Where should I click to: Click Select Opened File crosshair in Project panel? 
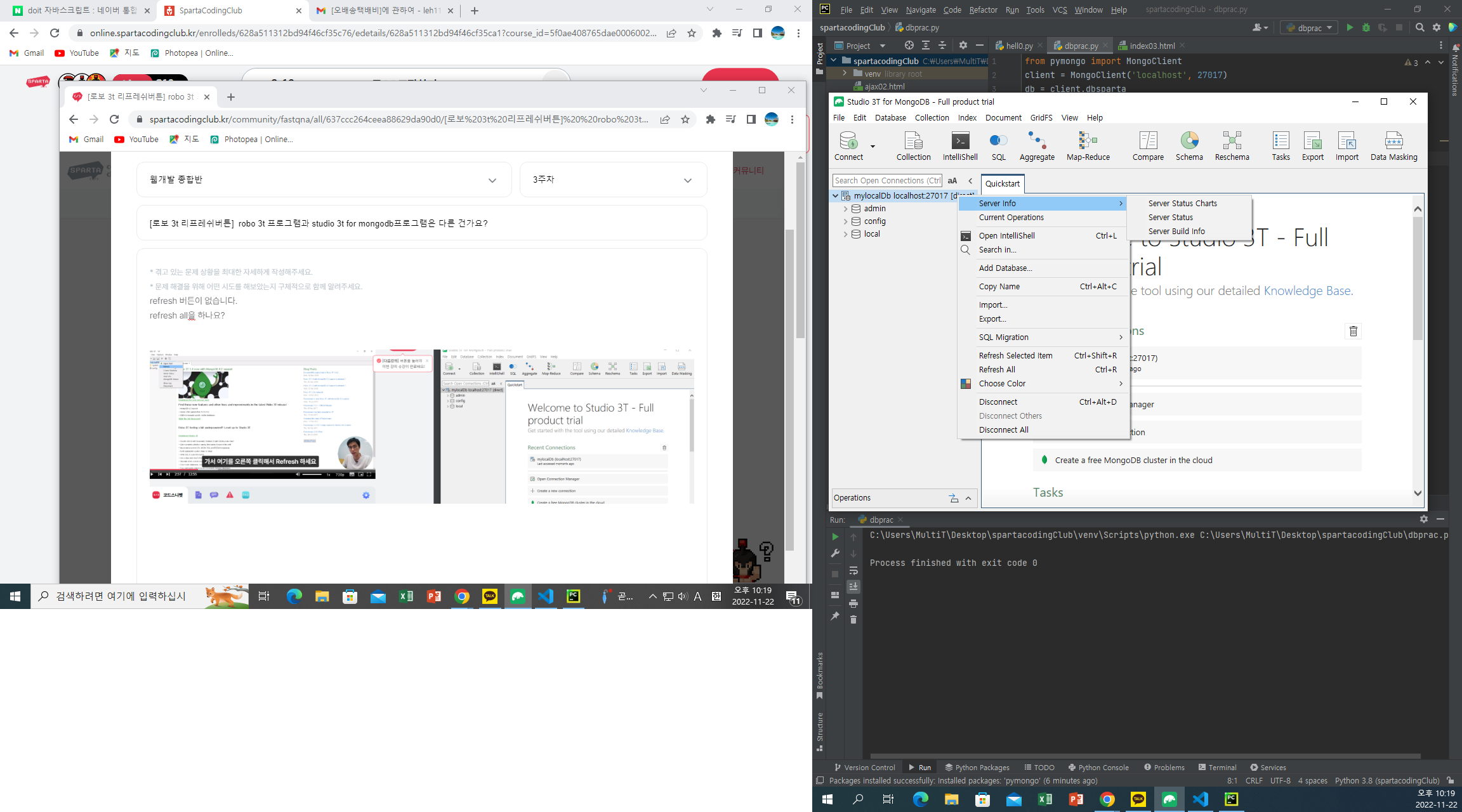pyautogui.click(x=909, y=46)
